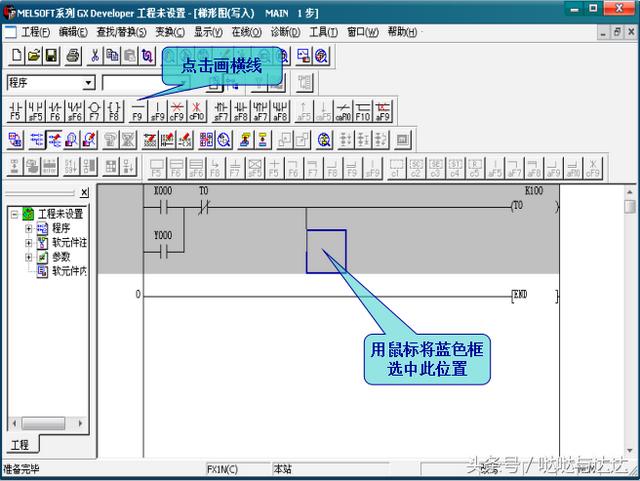Screen dimensions: 640x481
Task: Collapse the 工程未设置 tree root
Action: click(x=15, y=214)
